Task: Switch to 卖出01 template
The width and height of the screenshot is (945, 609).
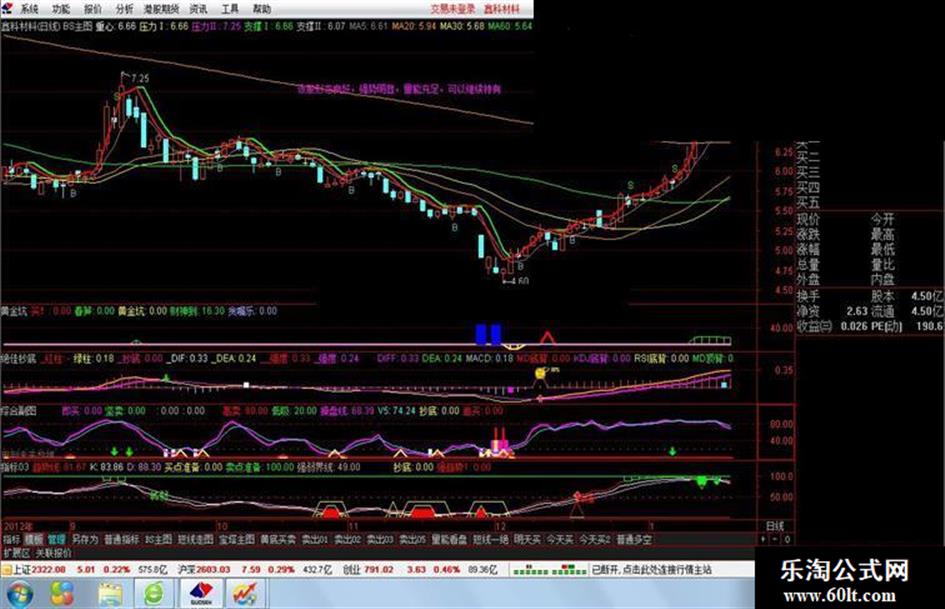Action: pyautogui.click(x=315, y=539)
